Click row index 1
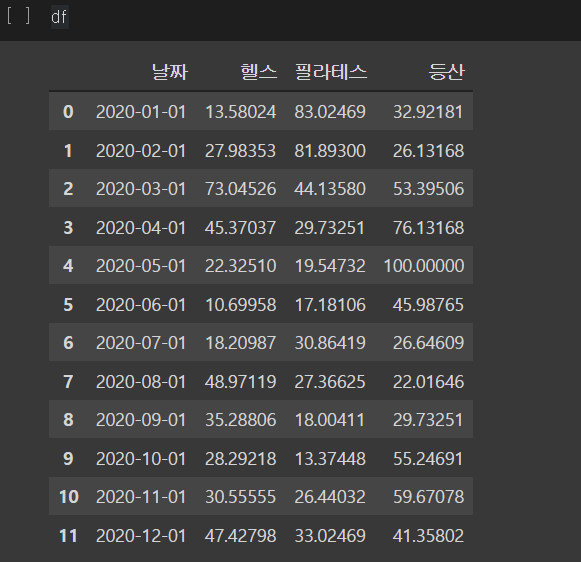This screenshot has width=581, height=562. click(x=68, y=150)
